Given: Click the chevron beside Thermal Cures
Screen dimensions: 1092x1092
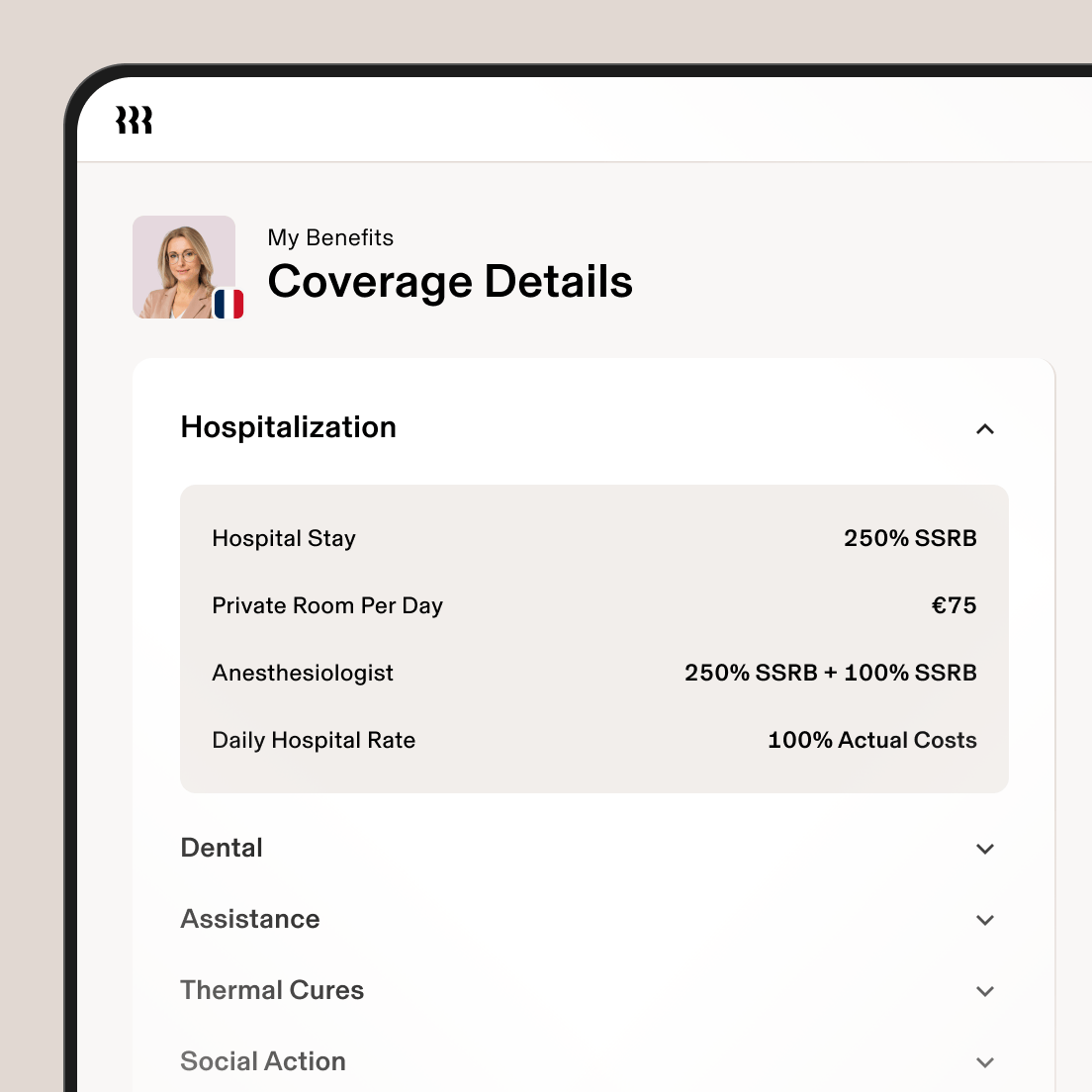Looking at the screenshot, I should (985, 991).
